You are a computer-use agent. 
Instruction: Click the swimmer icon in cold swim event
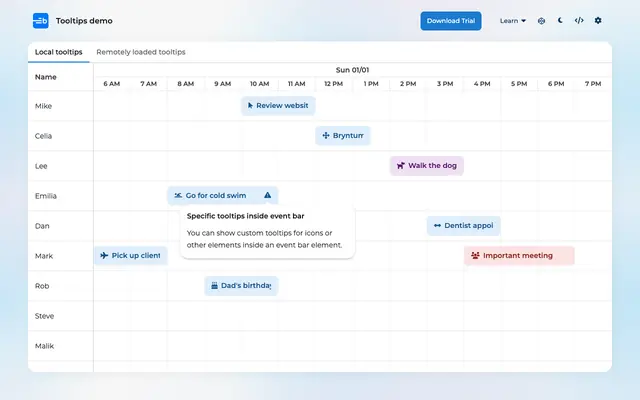pyautogui.click(x=178, y=196)
